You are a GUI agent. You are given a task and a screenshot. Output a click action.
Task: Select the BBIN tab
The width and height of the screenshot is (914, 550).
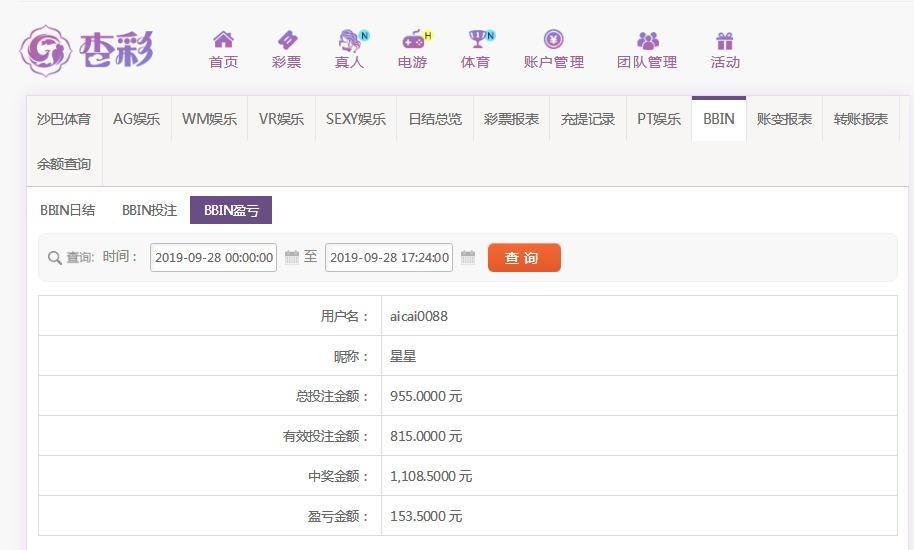(x=719, y=119)
